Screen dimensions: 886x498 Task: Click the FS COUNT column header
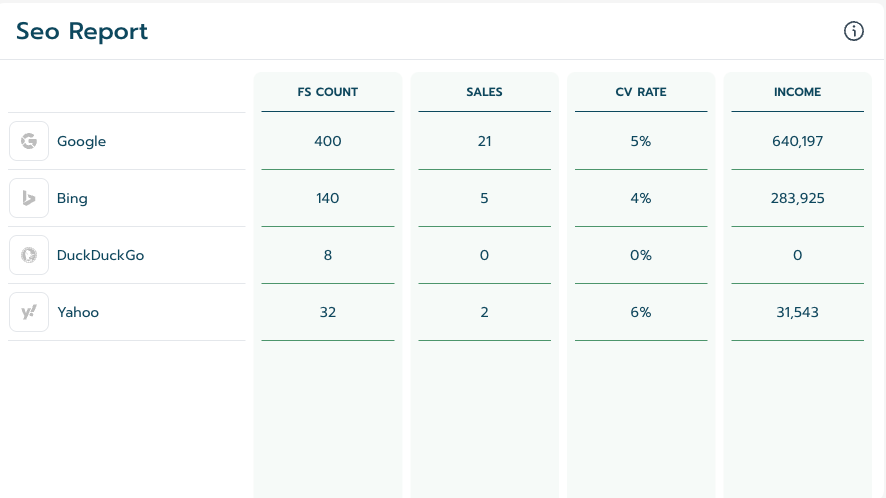[x=328, y=92]
